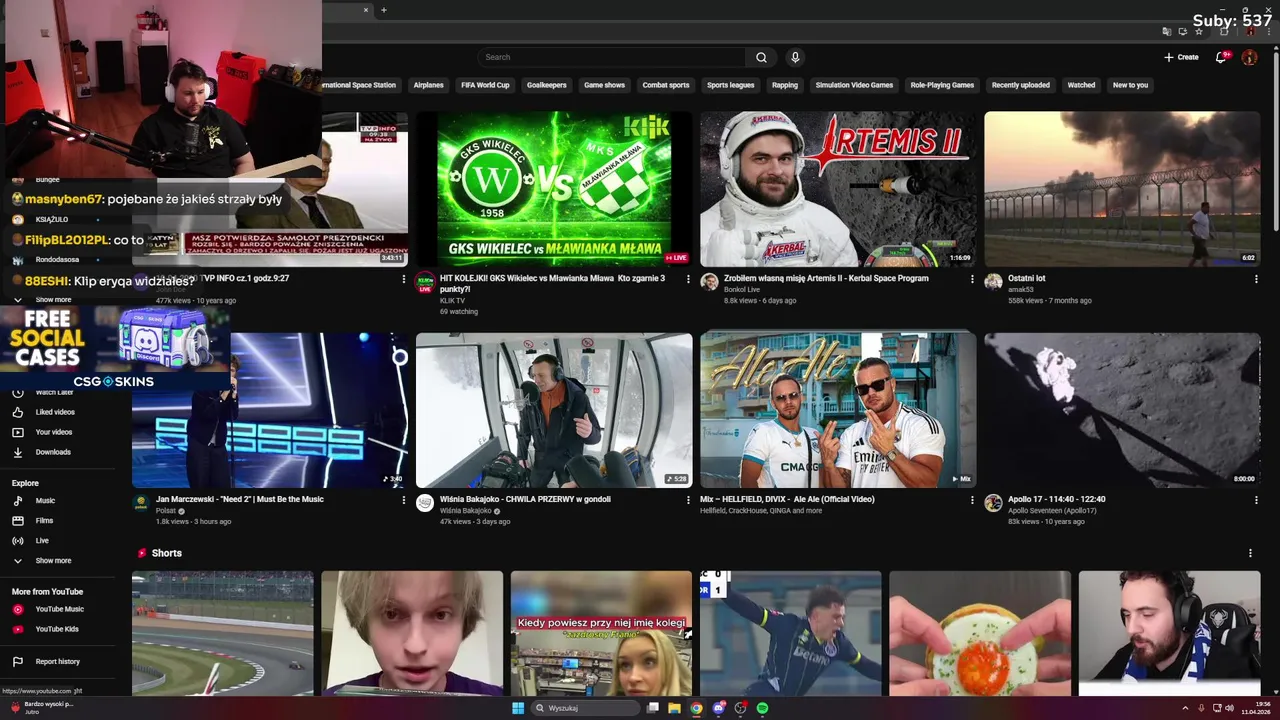Open Report history in sidebar

[x=57, y=661]
